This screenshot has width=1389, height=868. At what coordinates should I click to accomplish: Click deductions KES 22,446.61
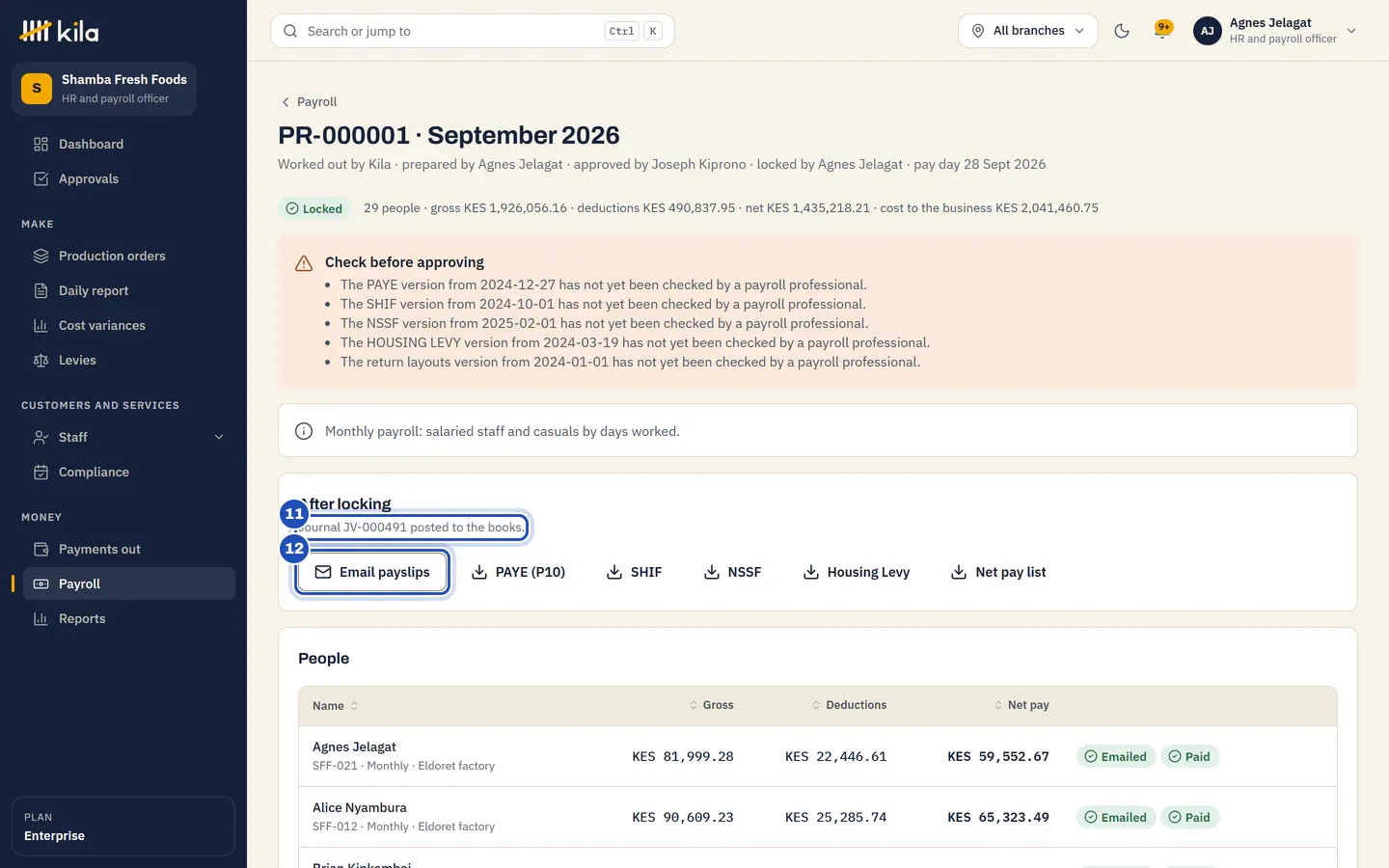tap(836, 756)
